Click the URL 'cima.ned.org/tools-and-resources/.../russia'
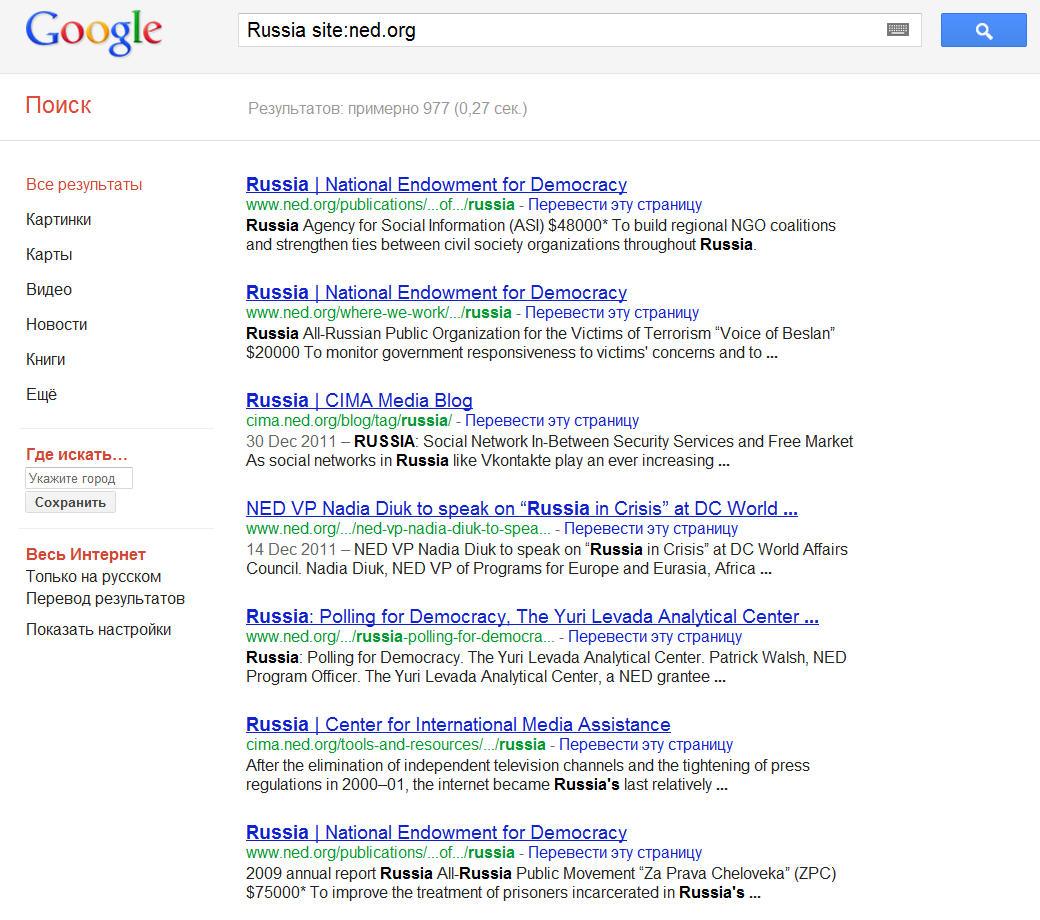1040x920 pixels. pyautogui.click(x=396, y=745)
